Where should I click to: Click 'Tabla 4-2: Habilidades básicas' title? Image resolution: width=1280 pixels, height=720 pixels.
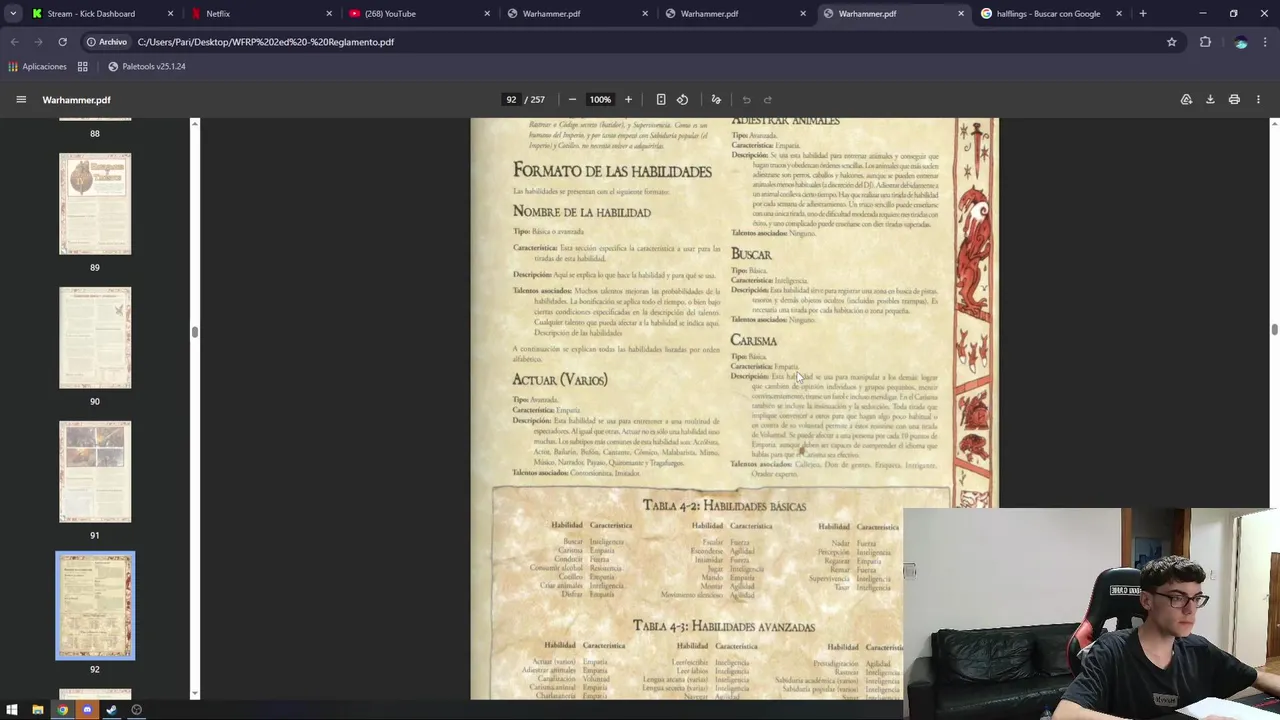pos(724,506)
